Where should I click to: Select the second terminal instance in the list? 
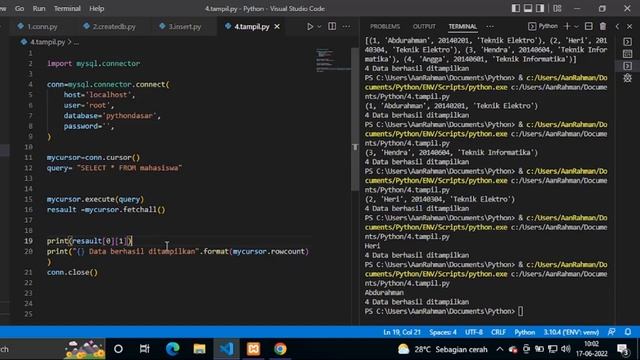pyautogui.click(x=628, y=53)
